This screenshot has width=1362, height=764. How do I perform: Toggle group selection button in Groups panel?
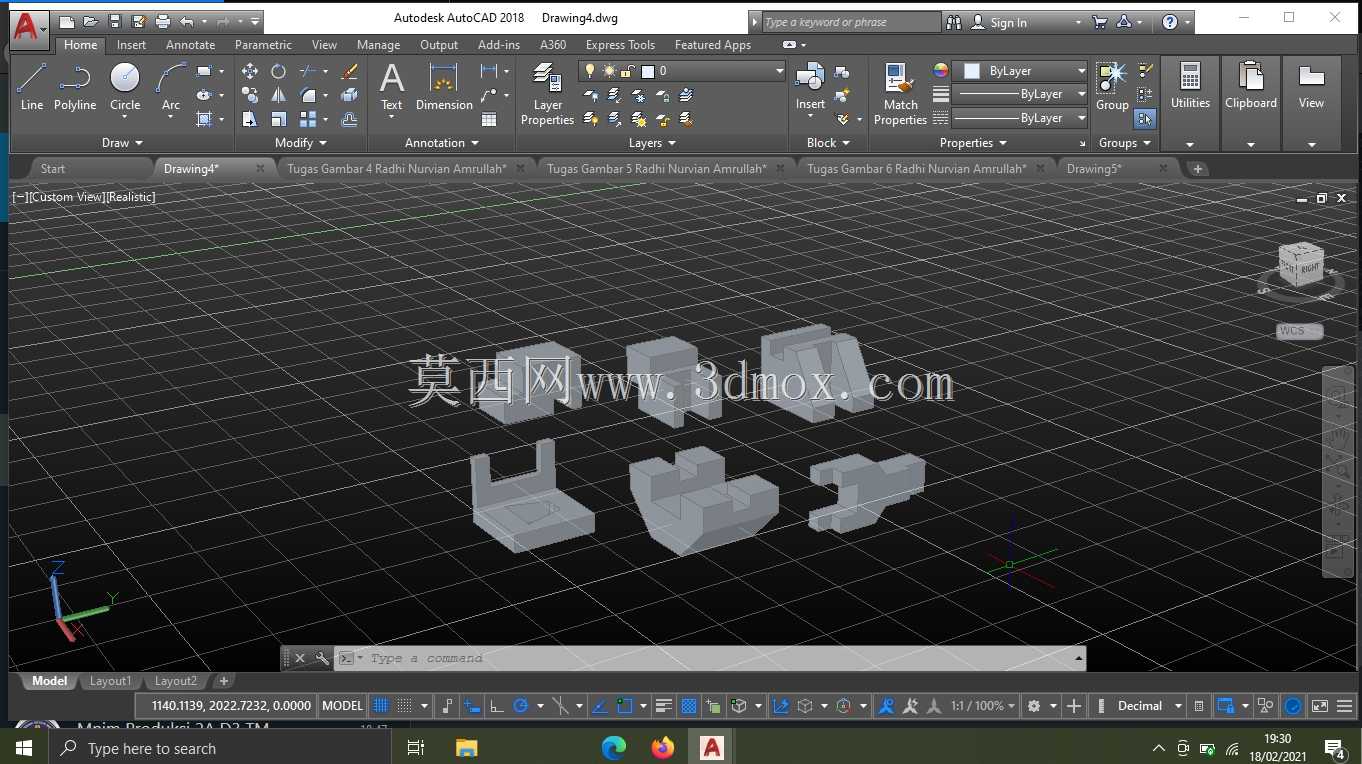[1144, 119]
